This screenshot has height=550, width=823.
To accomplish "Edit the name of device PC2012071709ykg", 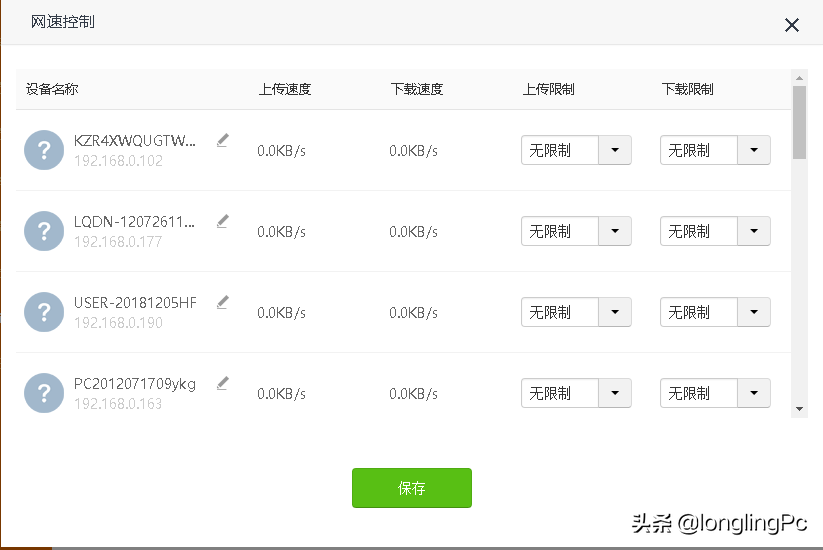I will pos(223,384).
